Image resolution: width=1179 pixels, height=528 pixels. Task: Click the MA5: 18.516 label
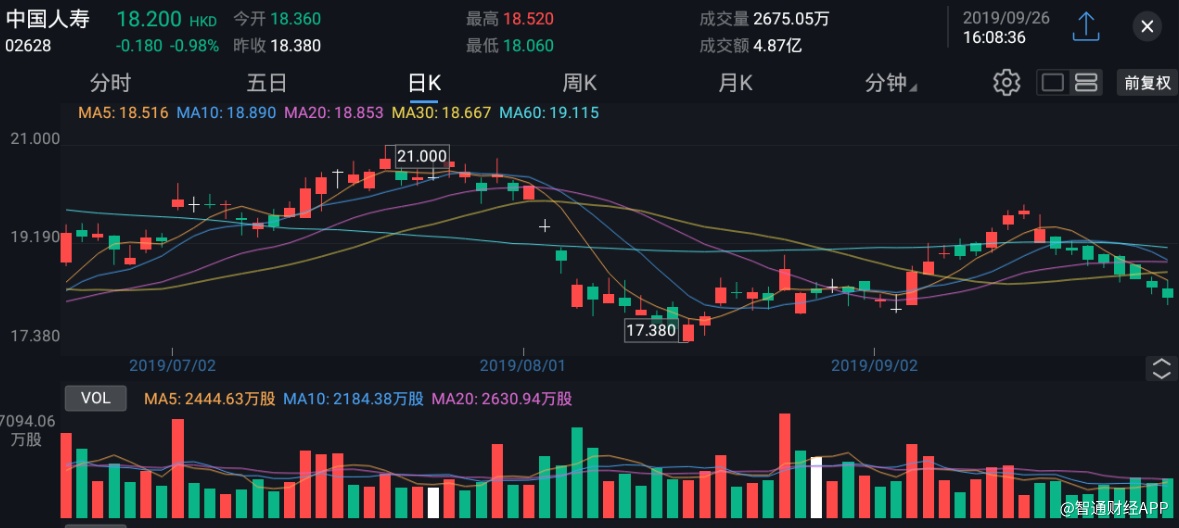[x=123, y=114]
